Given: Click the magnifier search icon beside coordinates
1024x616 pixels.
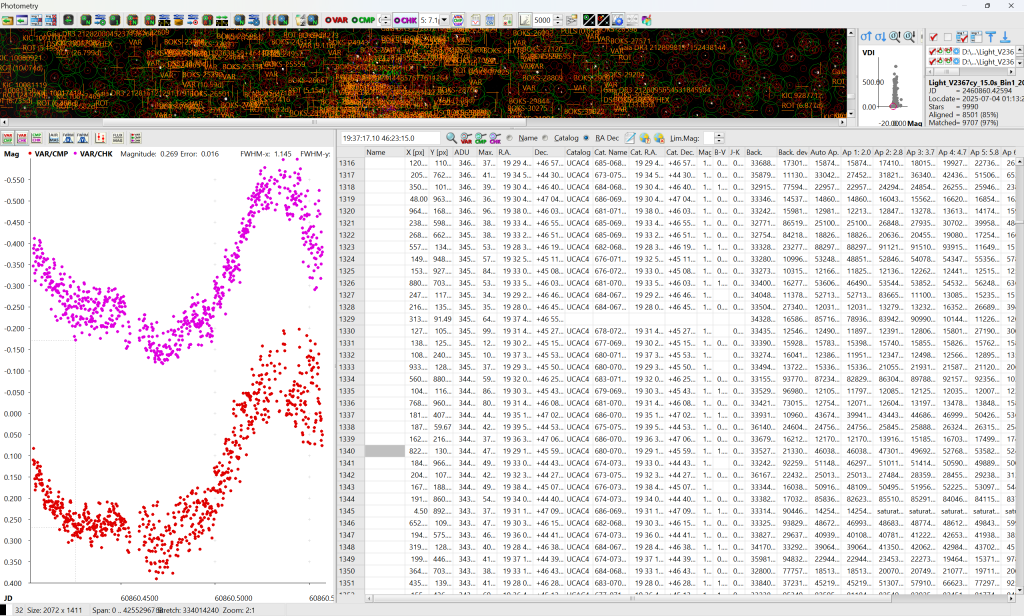Looking at the screenshot, I should (x=451, y=138).
